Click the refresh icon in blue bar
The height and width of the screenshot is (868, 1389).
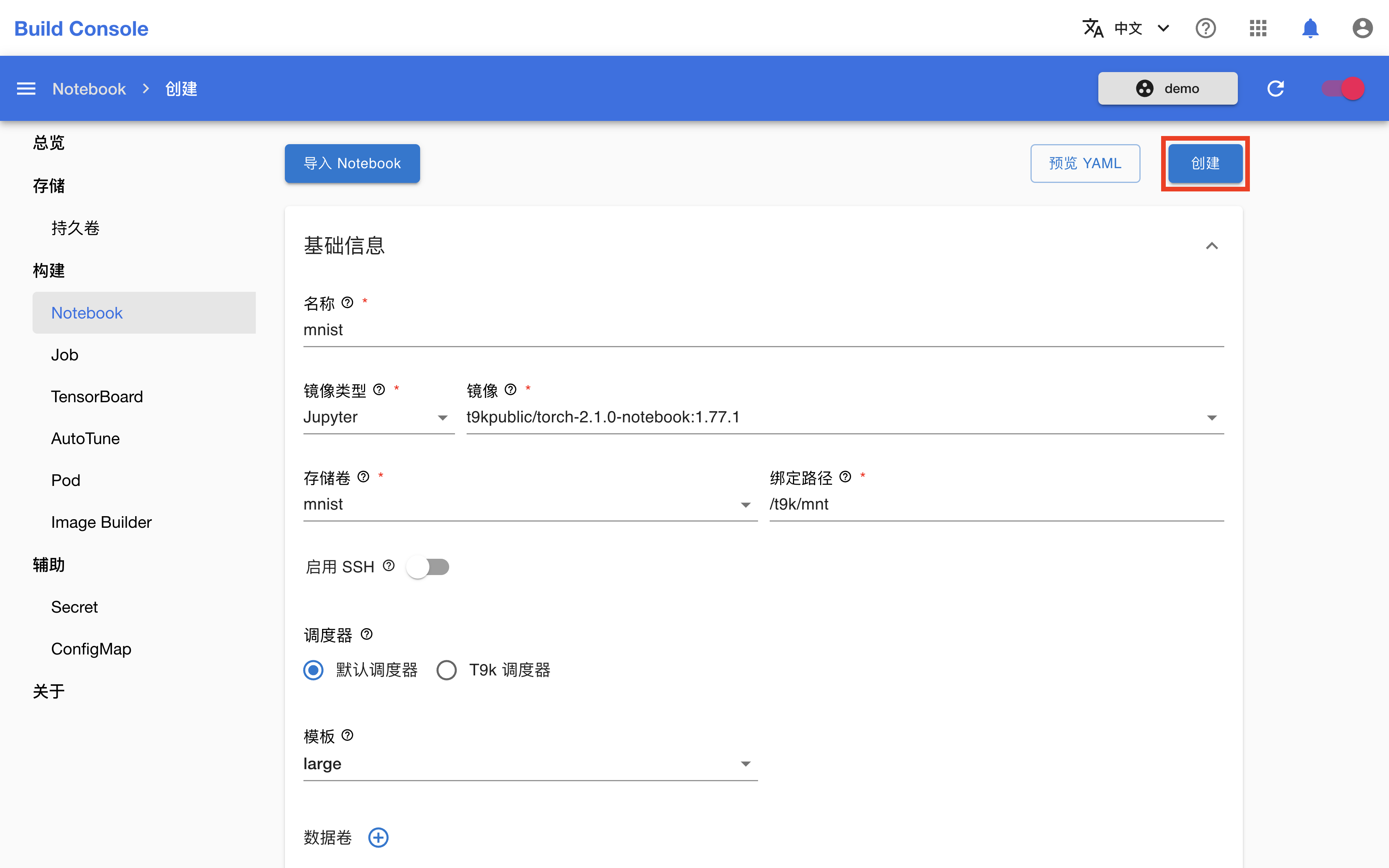(x=1275, y=88)
